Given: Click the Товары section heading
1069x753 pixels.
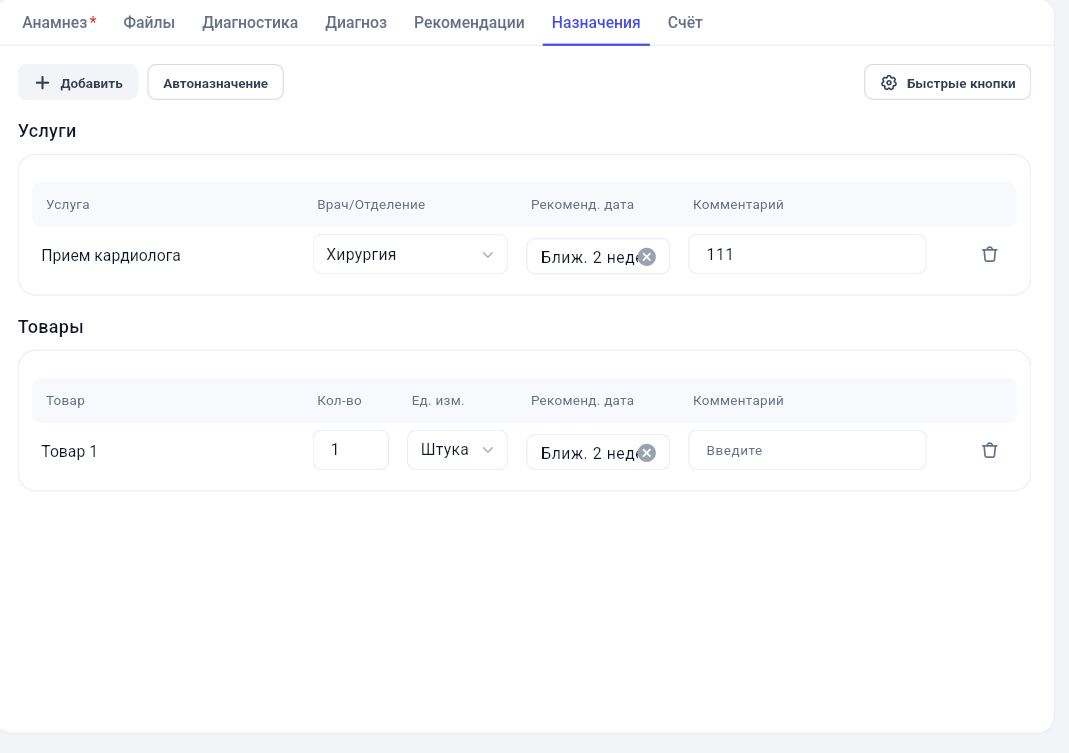Looking at the screenshot, I should 51,327.
